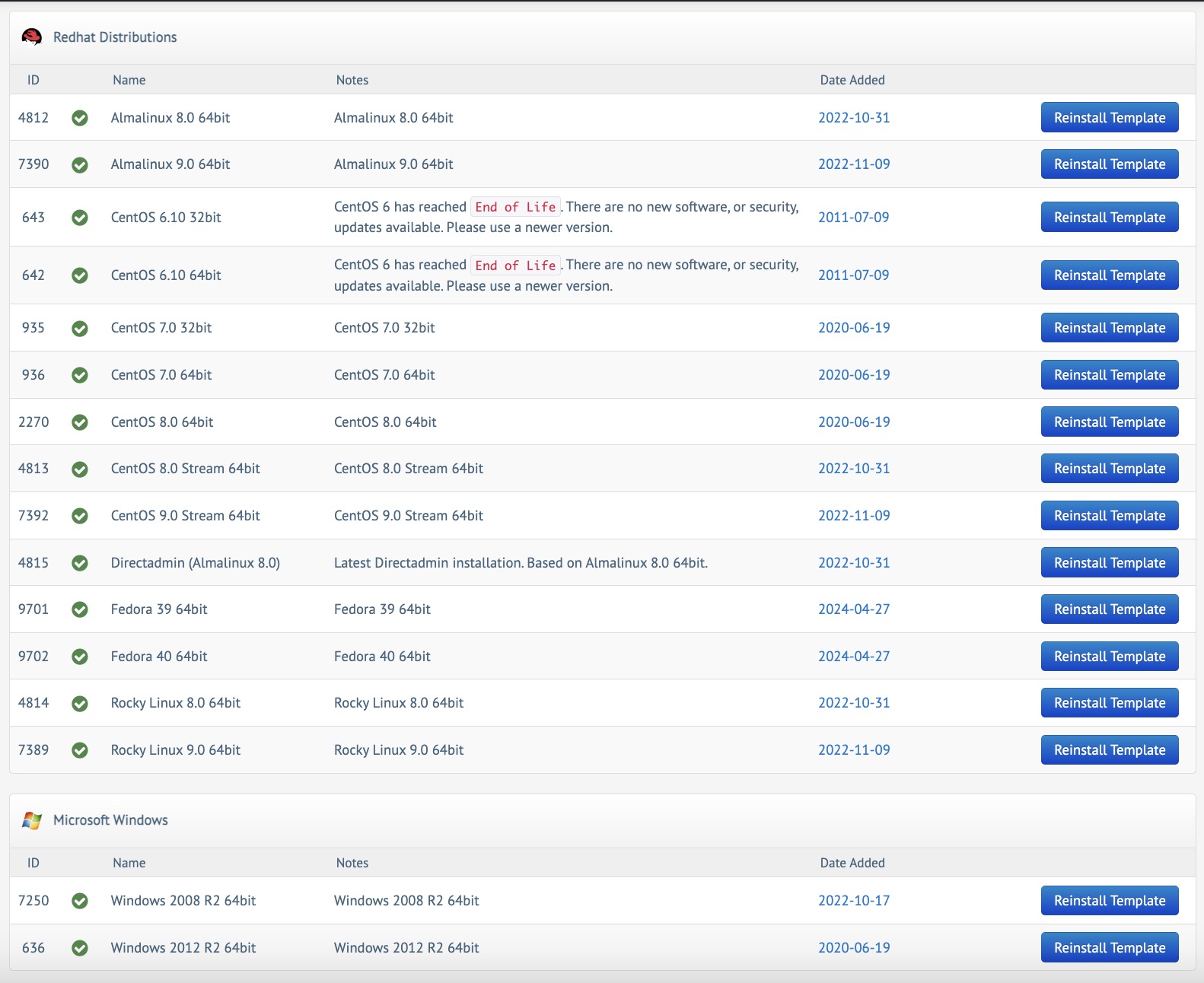The height and width of the screenshot is (983, 1204).
Task: Click Date Added header in Redhat table
Action: pyautogui.click(x=852, y=80)
